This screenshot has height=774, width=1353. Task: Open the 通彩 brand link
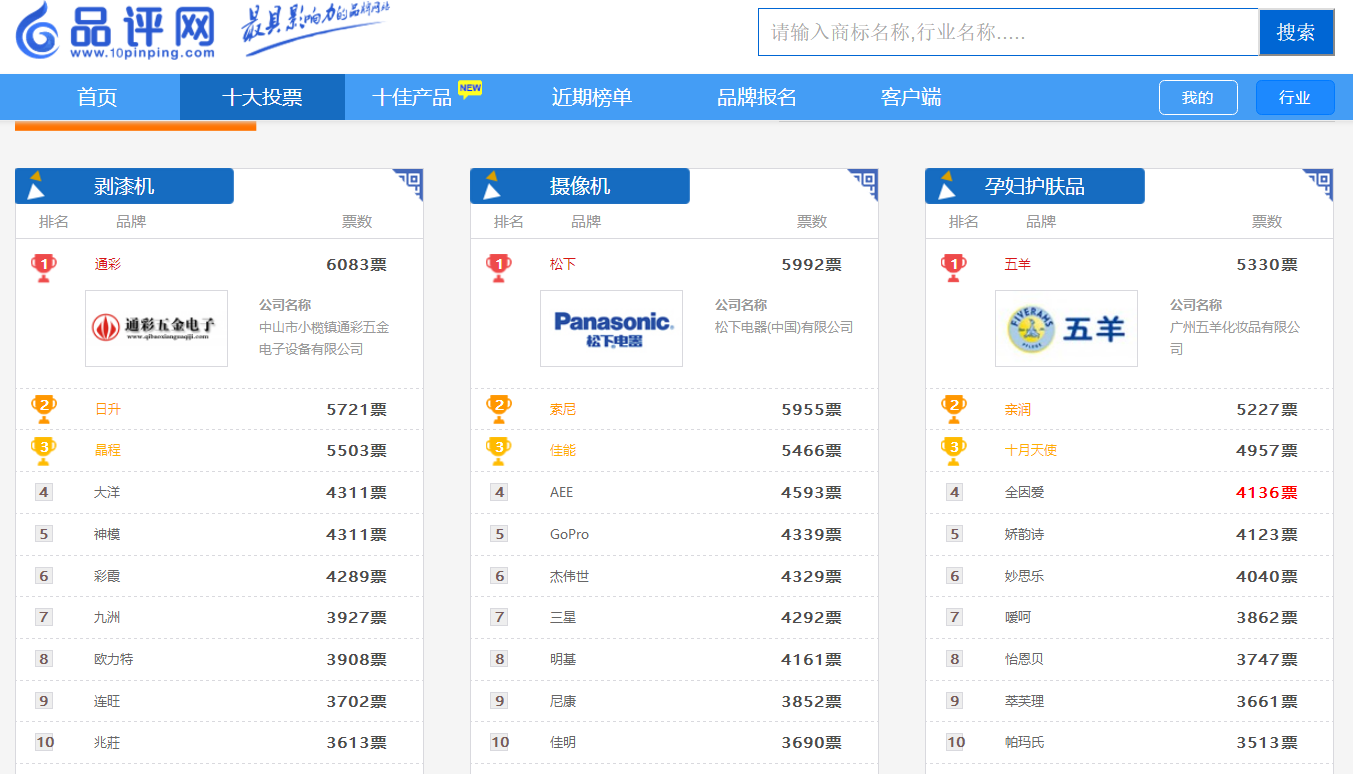pos(107,265)
